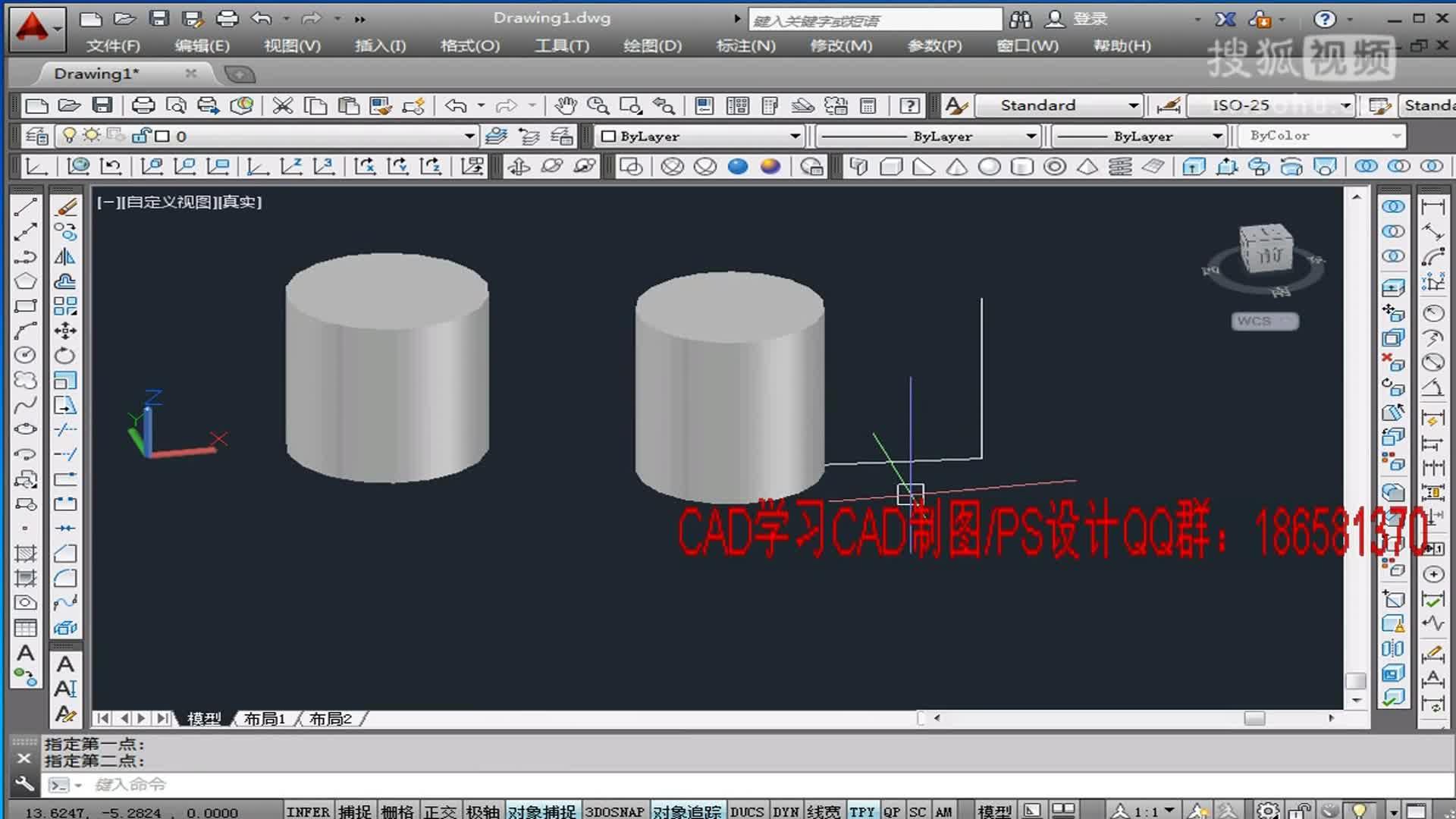Click the Erase tool icon
This screenshot has height=819, width=1456.
click(66, 207)
